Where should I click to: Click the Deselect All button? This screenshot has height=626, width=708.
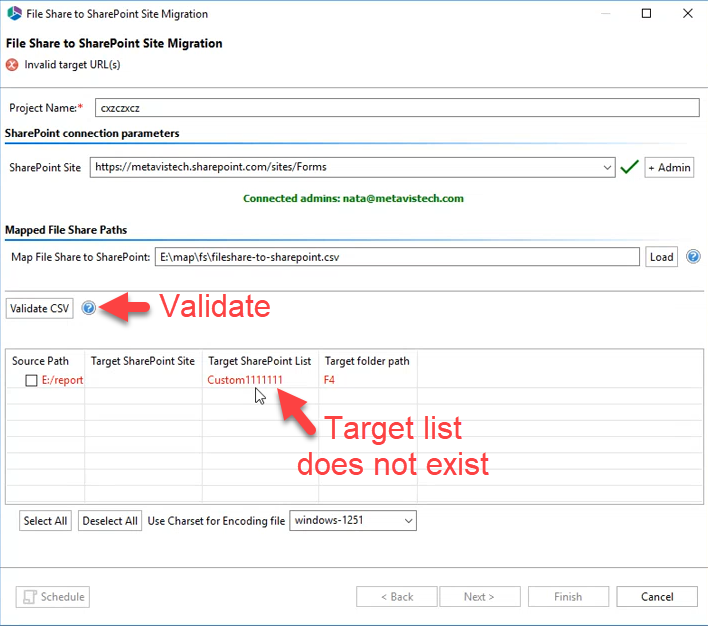110,521
